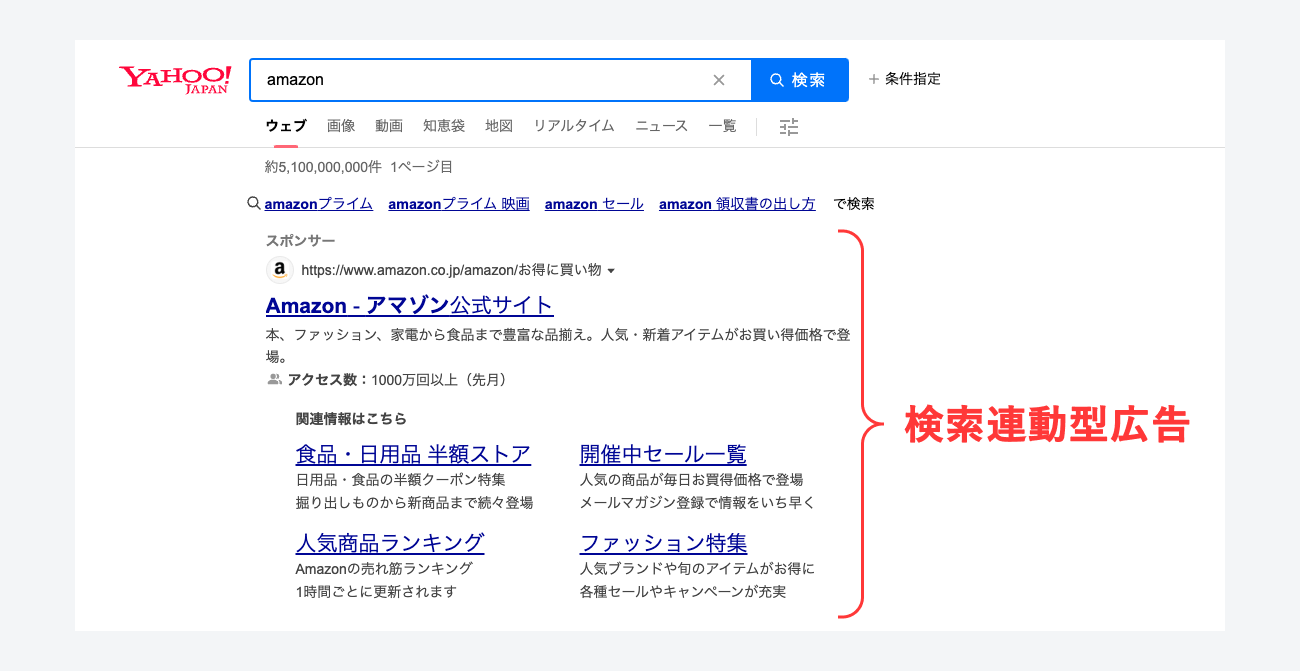Screen dimensions: 1300x671
Task: Click the people icon next to アクセス数
Action: [x=275, y=380]
